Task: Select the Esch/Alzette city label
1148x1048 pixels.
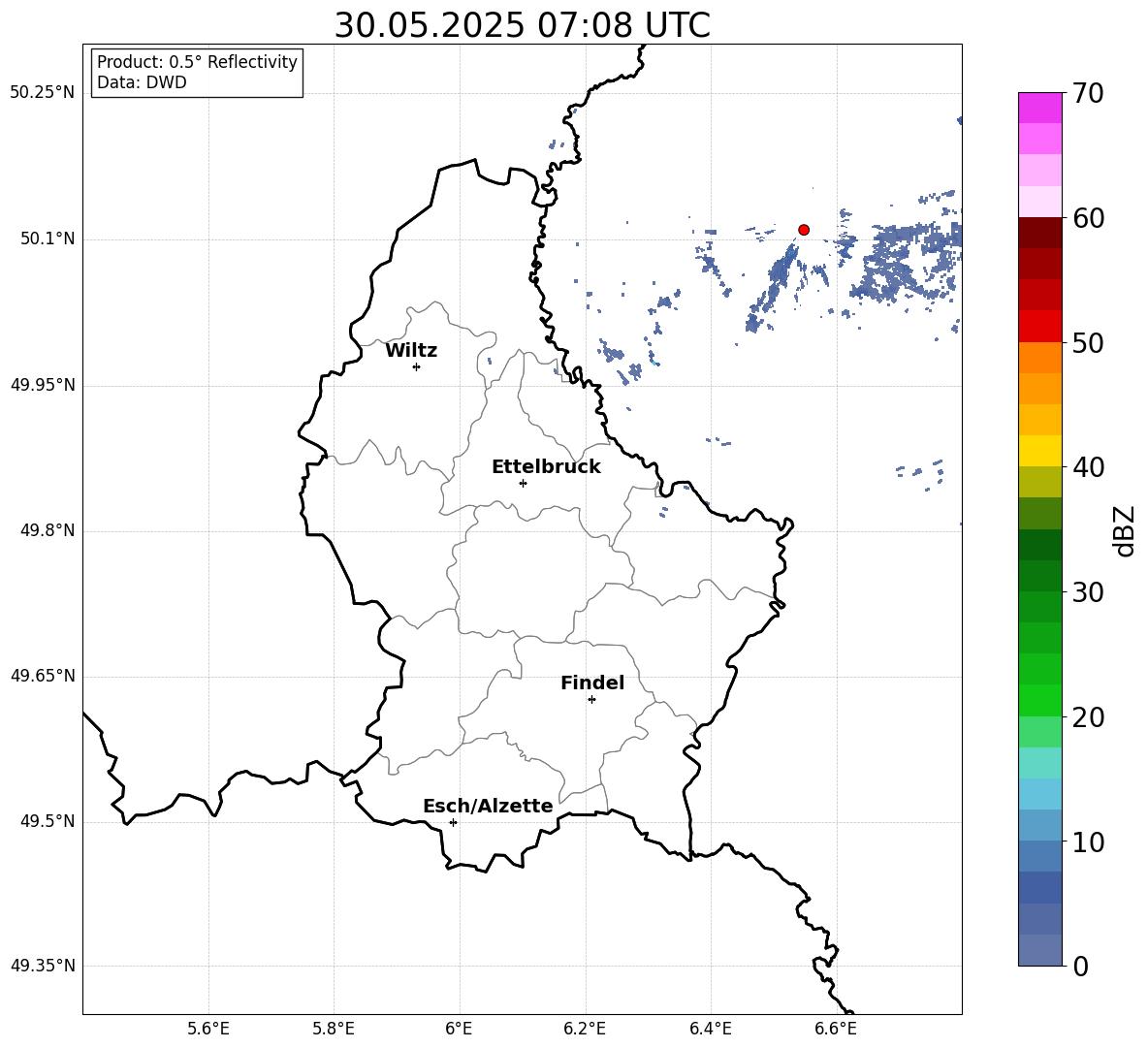Action: point(488,806)
